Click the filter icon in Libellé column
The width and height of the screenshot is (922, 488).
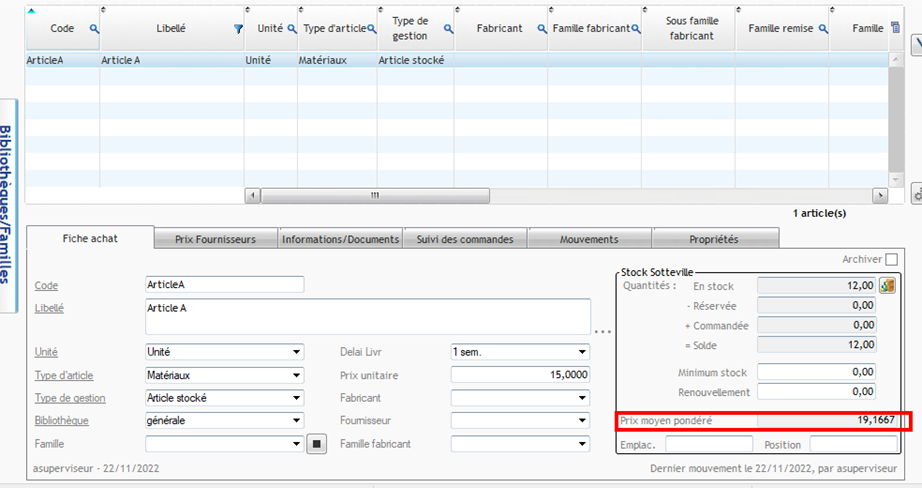click(238, 30)
